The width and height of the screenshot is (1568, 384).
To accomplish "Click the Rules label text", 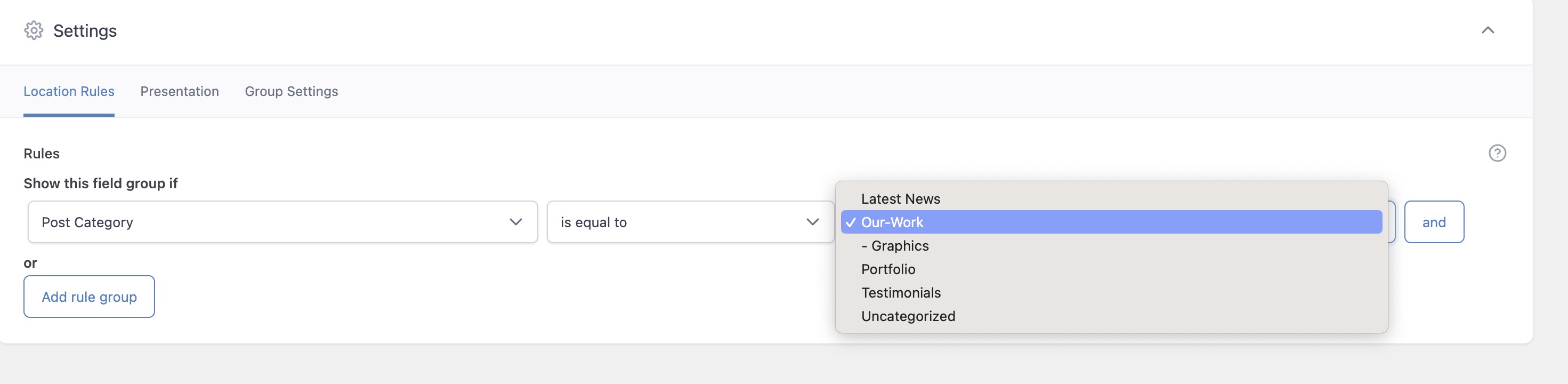I will point(42,154).
